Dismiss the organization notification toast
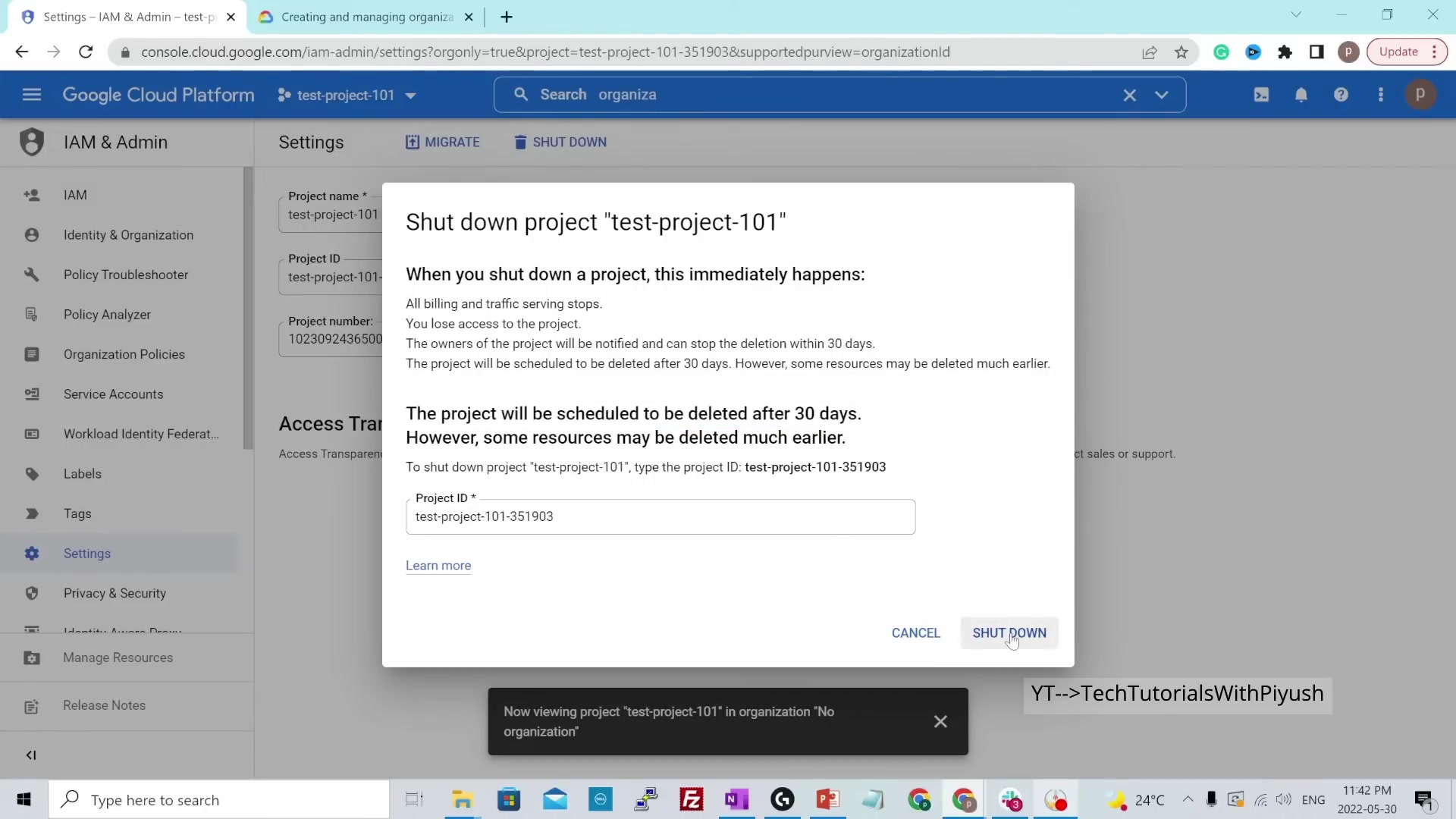The height and width of the screenshot is (819, 1456). (x=940, y=721)
